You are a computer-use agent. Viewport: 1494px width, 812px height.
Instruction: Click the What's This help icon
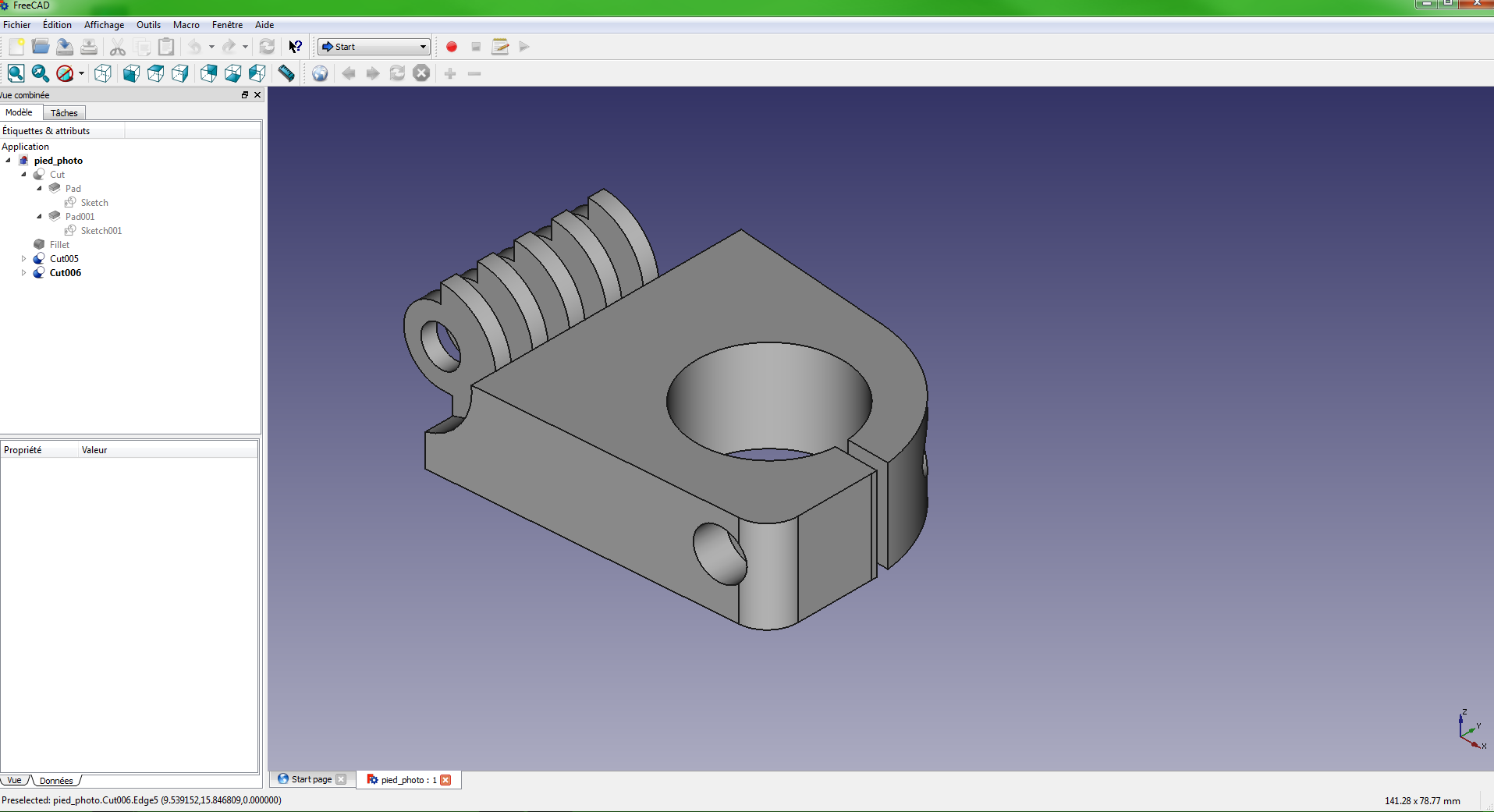tap(295, 47)
